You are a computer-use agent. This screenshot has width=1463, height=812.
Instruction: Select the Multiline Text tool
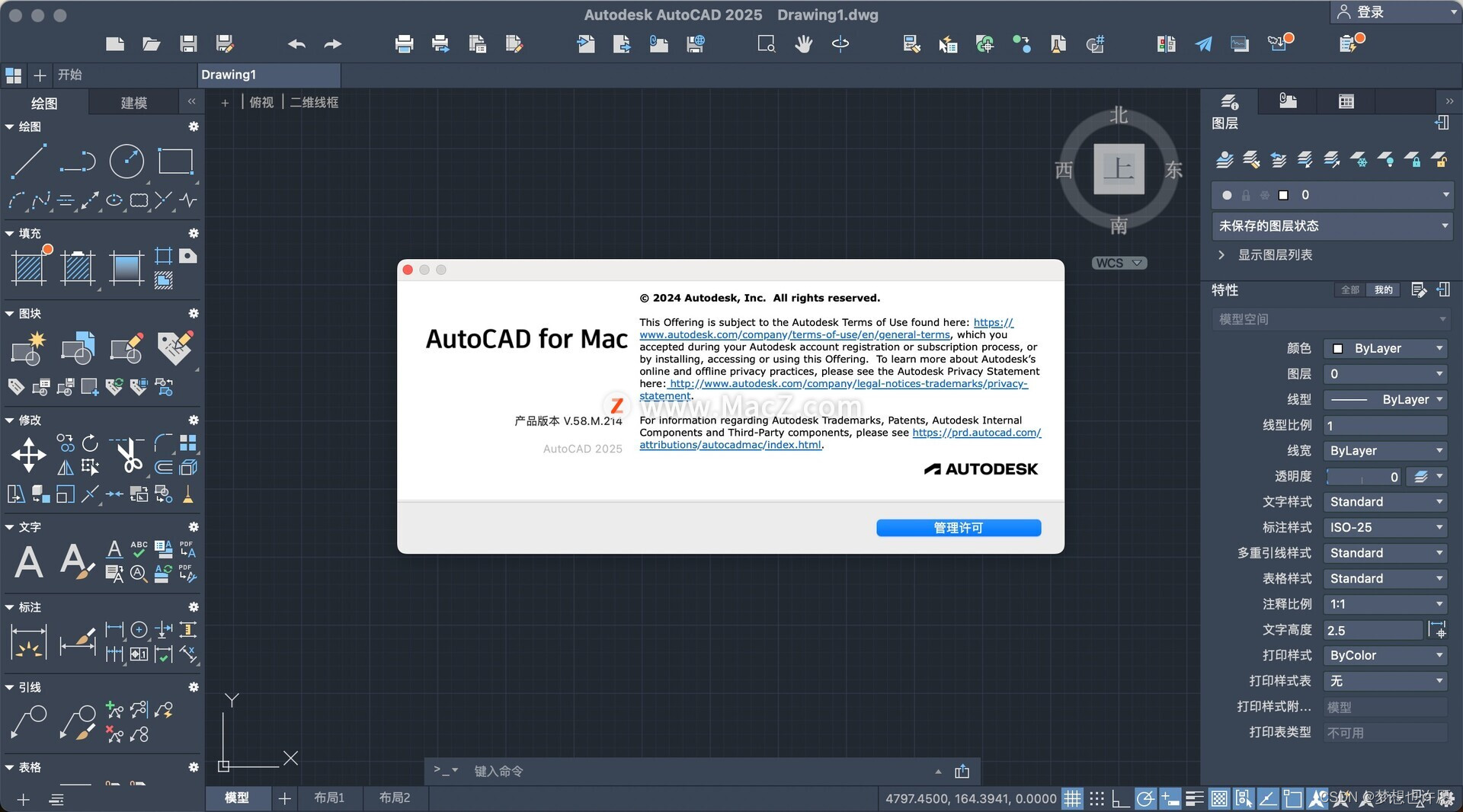click(29, 562)
